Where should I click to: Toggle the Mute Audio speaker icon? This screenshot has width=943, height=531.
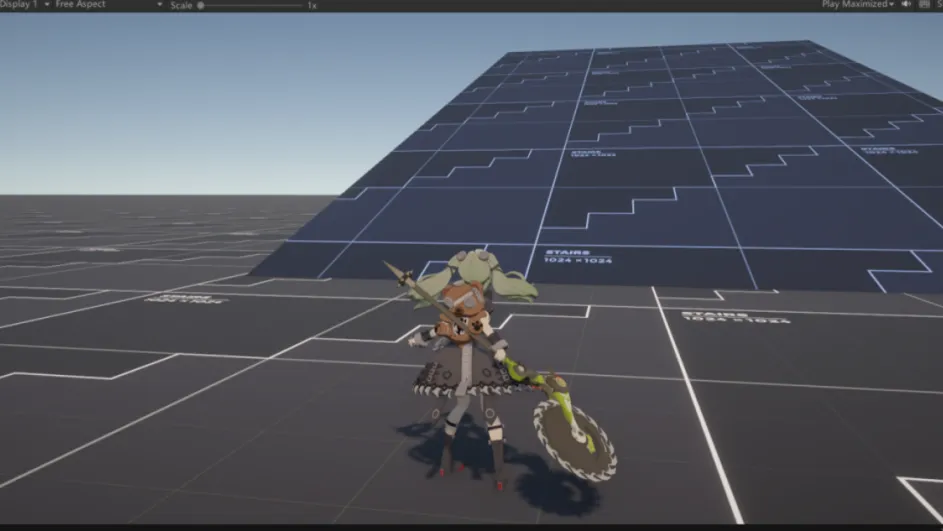click(x=906, y=4)
